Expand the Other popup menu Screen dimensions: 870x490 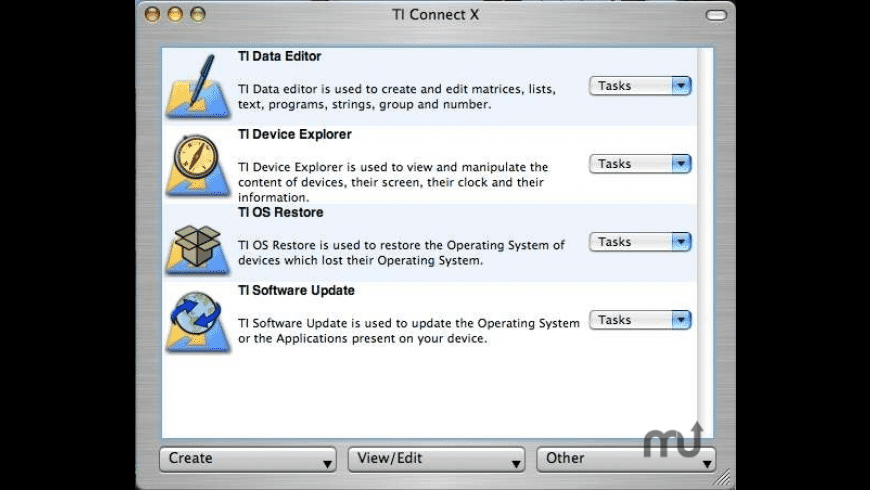[x=625, y=459]
